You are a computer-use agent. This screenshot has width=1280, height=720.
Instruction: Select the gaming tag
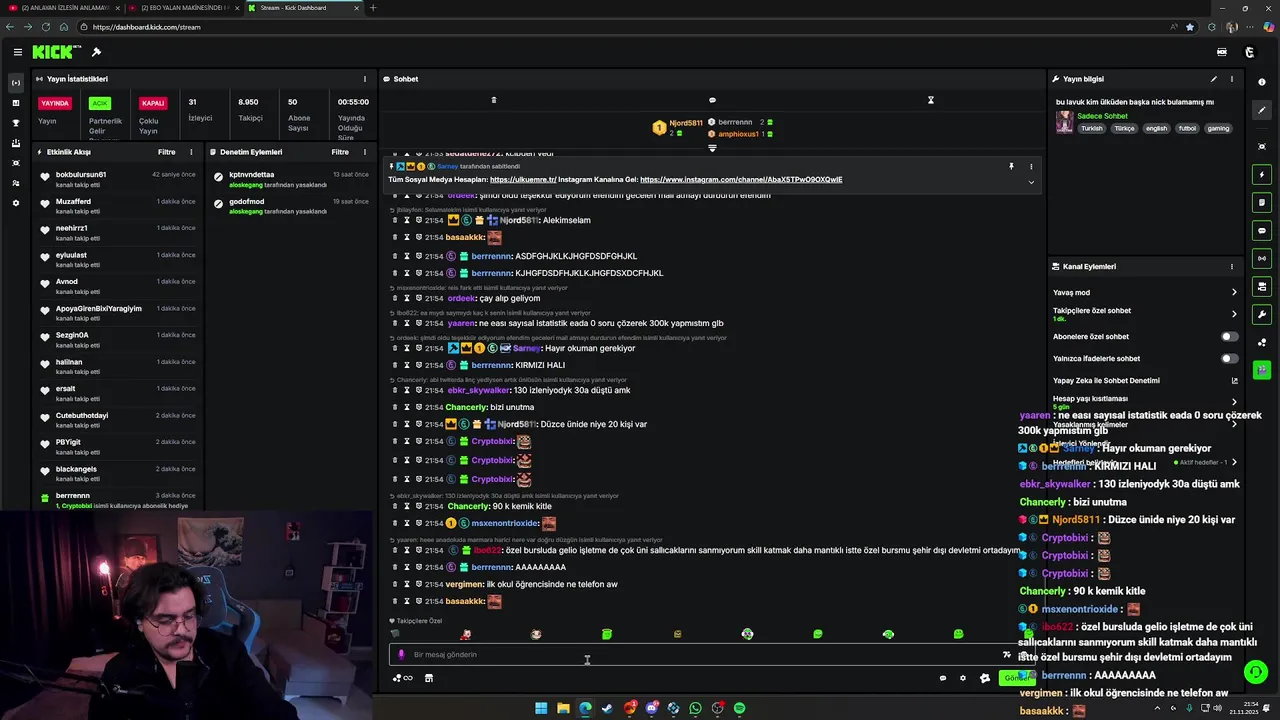(x=1218, y=129)
